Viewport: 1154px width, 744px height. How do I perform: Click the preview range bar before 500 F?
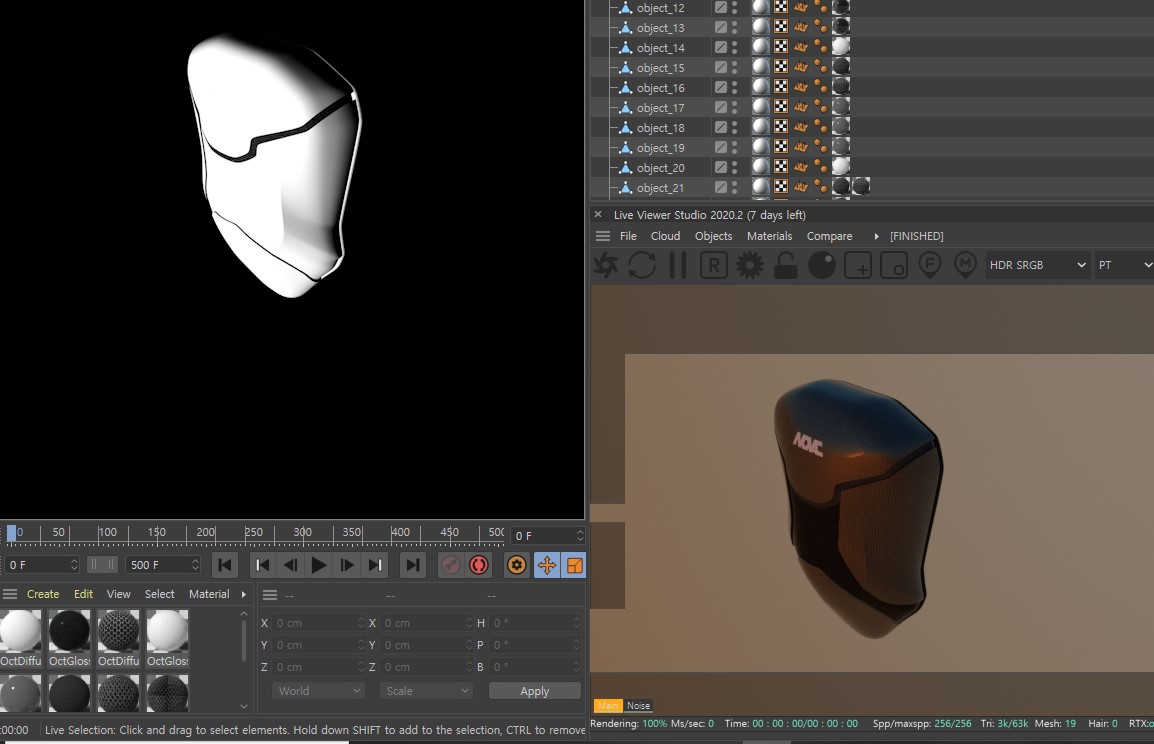point(102,564)
